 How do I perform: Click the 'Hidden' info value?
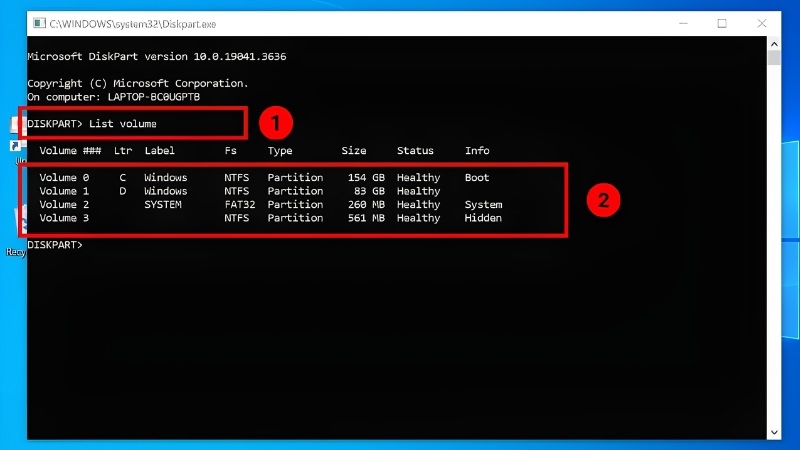483,218
